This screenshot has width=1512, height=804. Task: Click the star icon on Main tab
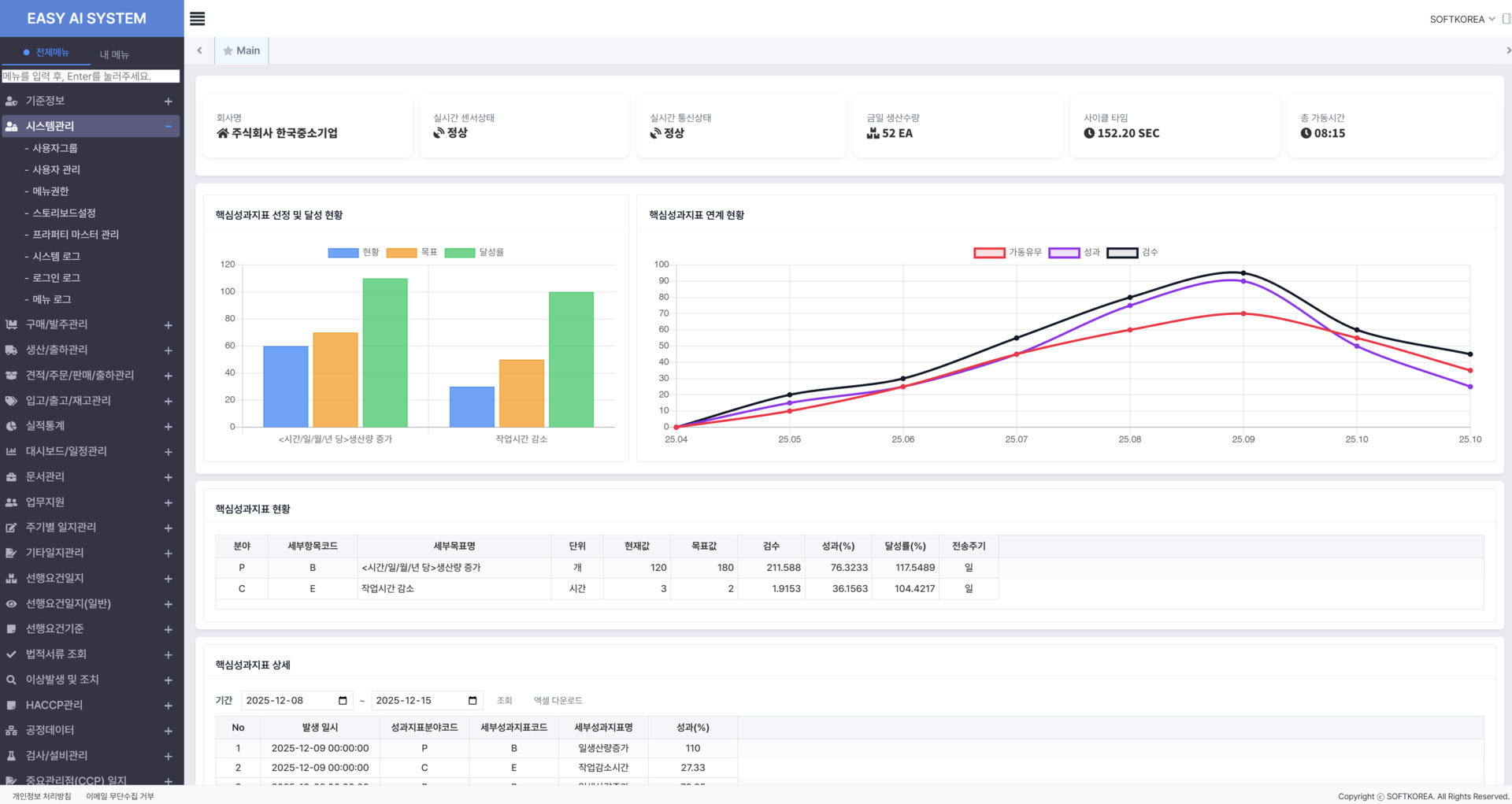point(228,50)
